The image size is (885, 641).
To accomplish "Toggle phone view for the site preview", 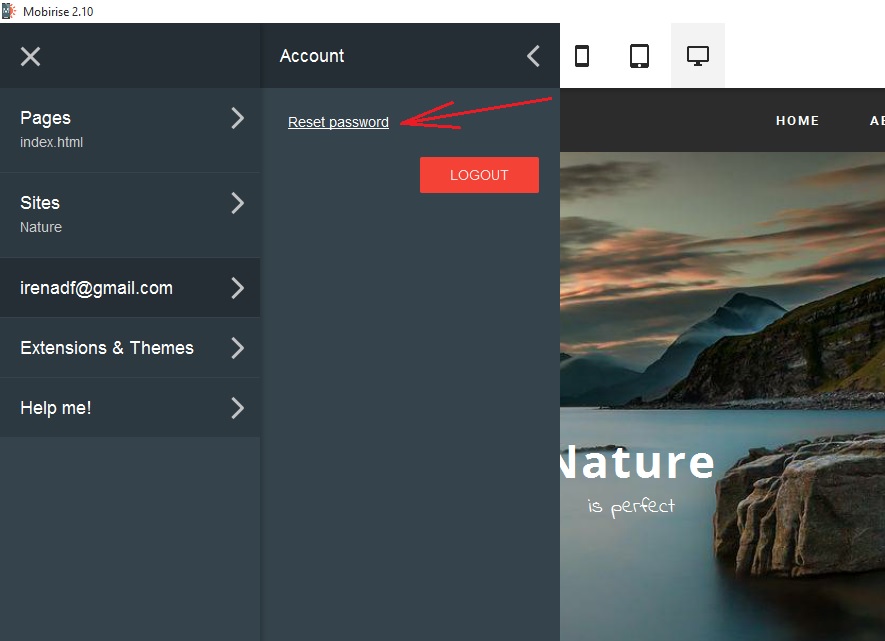I will pyautogui.click(x=583, y=55).
